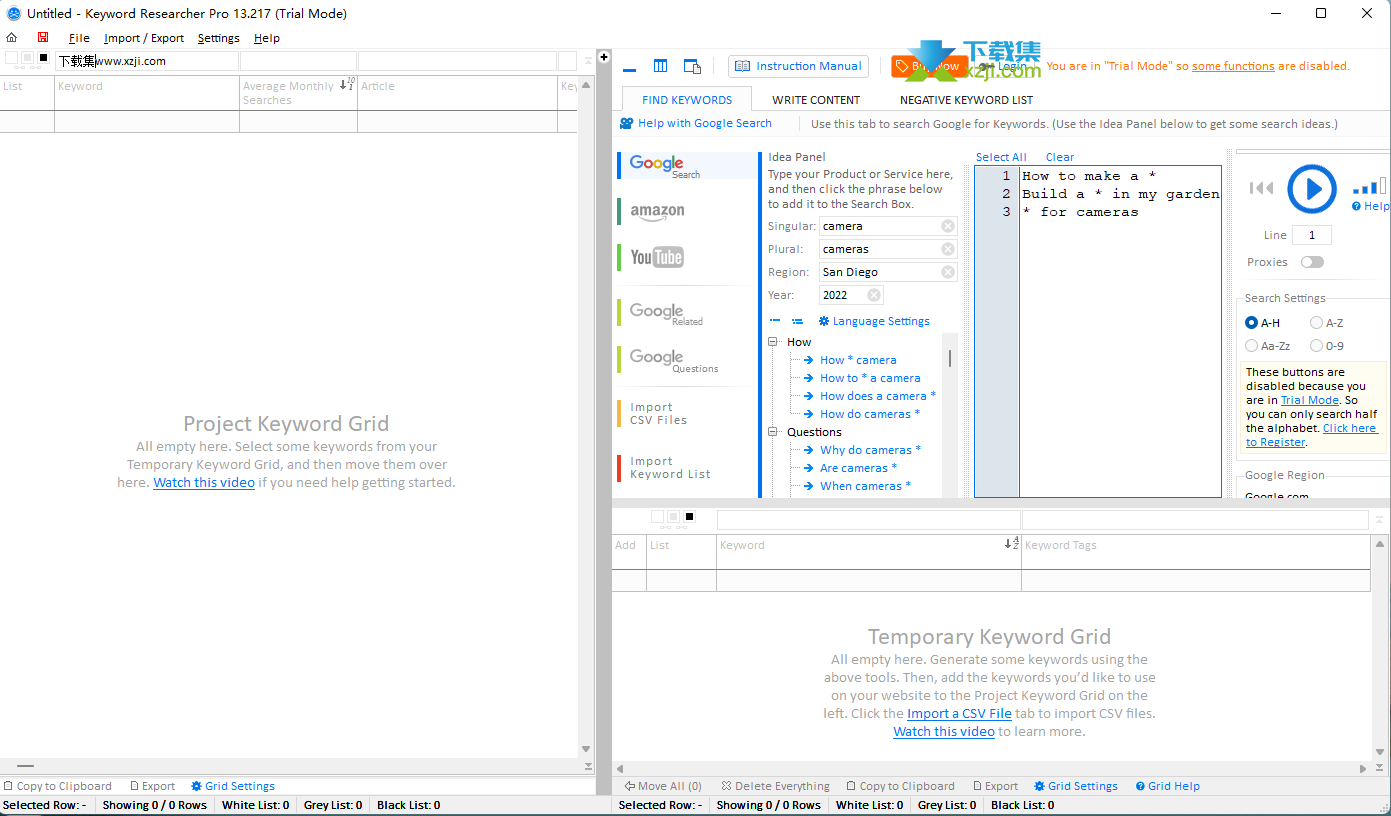The width and height of the screenshot is (1391, 816).
Task: Click the Line number input field
Action: pyautogui.click(x=1312, y=235)
